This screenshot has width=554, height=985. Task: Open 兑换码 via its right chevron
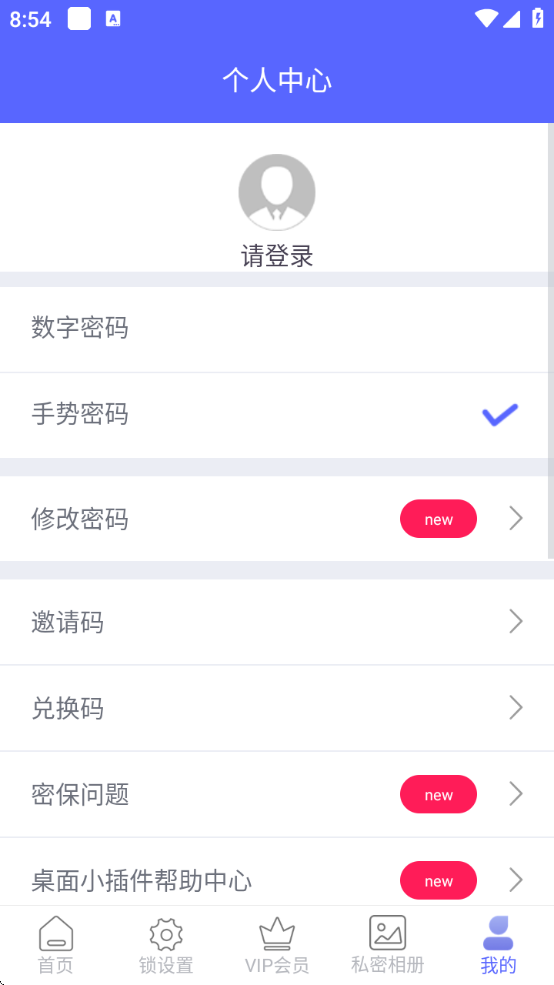pos(516,708)
